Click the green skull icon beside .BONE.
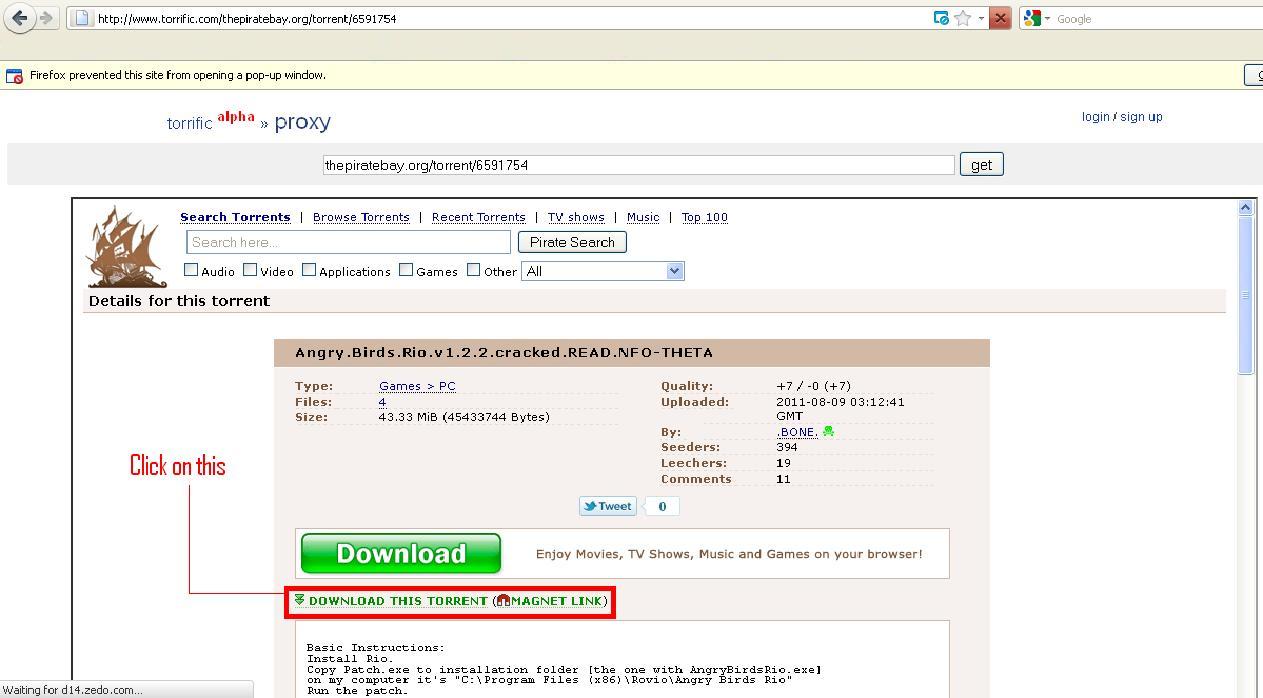The height and width of the screenshot is (698, 1263). (828, 432)
